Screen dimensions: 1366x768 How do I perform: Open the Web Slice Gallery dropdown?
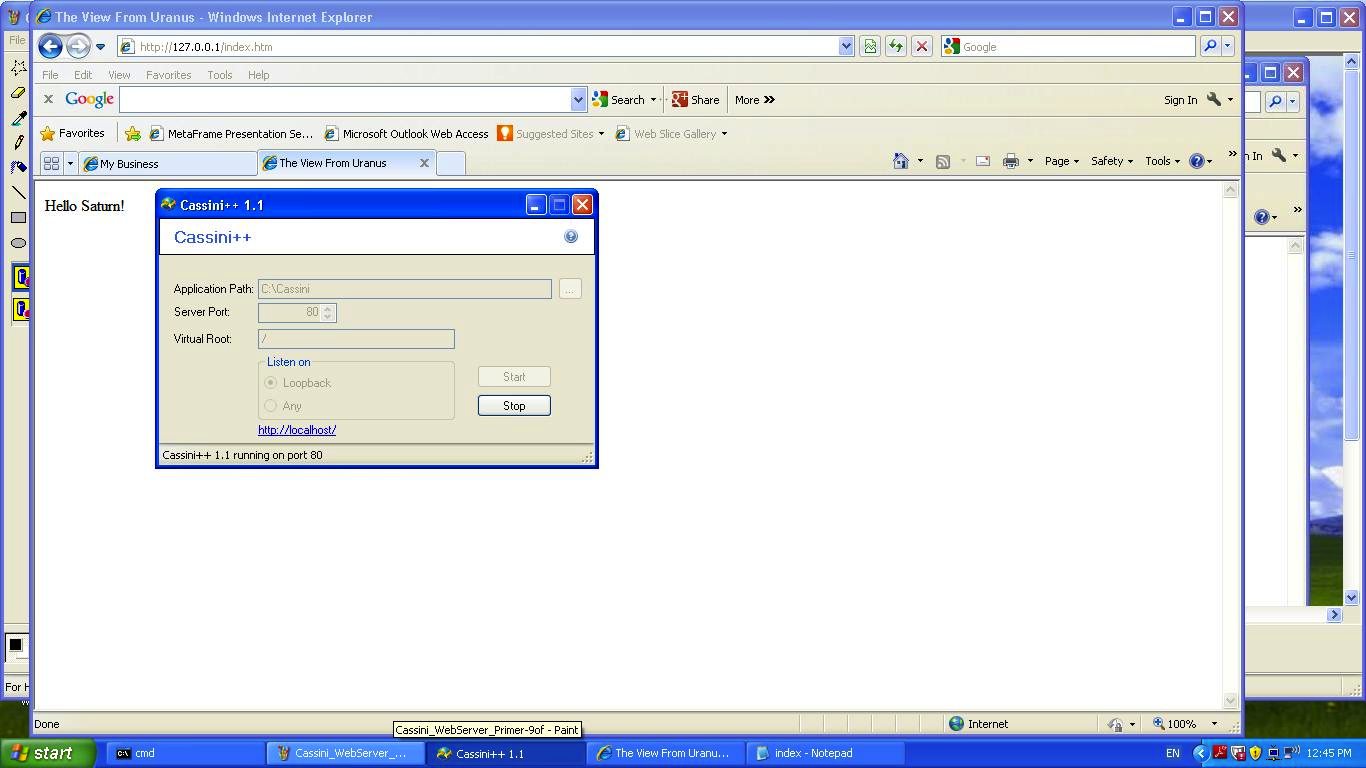tap(671, 134)
